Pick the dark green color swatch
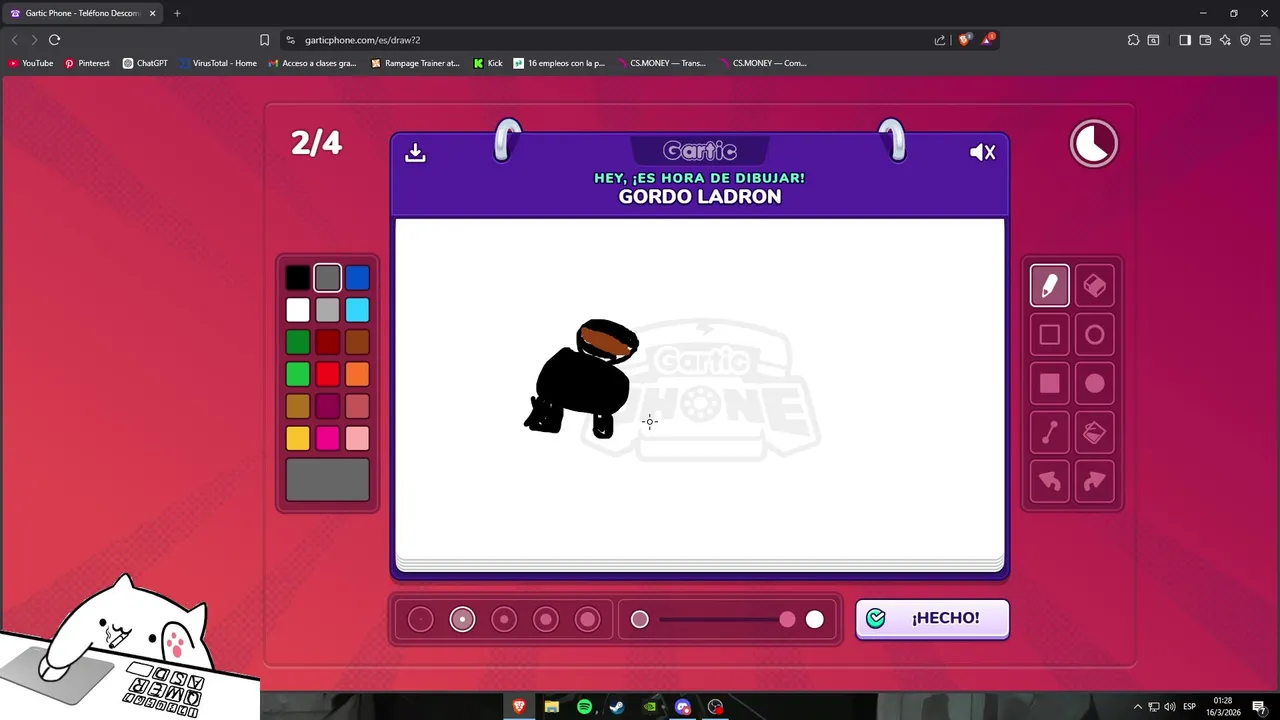Viewport: 1280px width, 720px height. [298, 342]
